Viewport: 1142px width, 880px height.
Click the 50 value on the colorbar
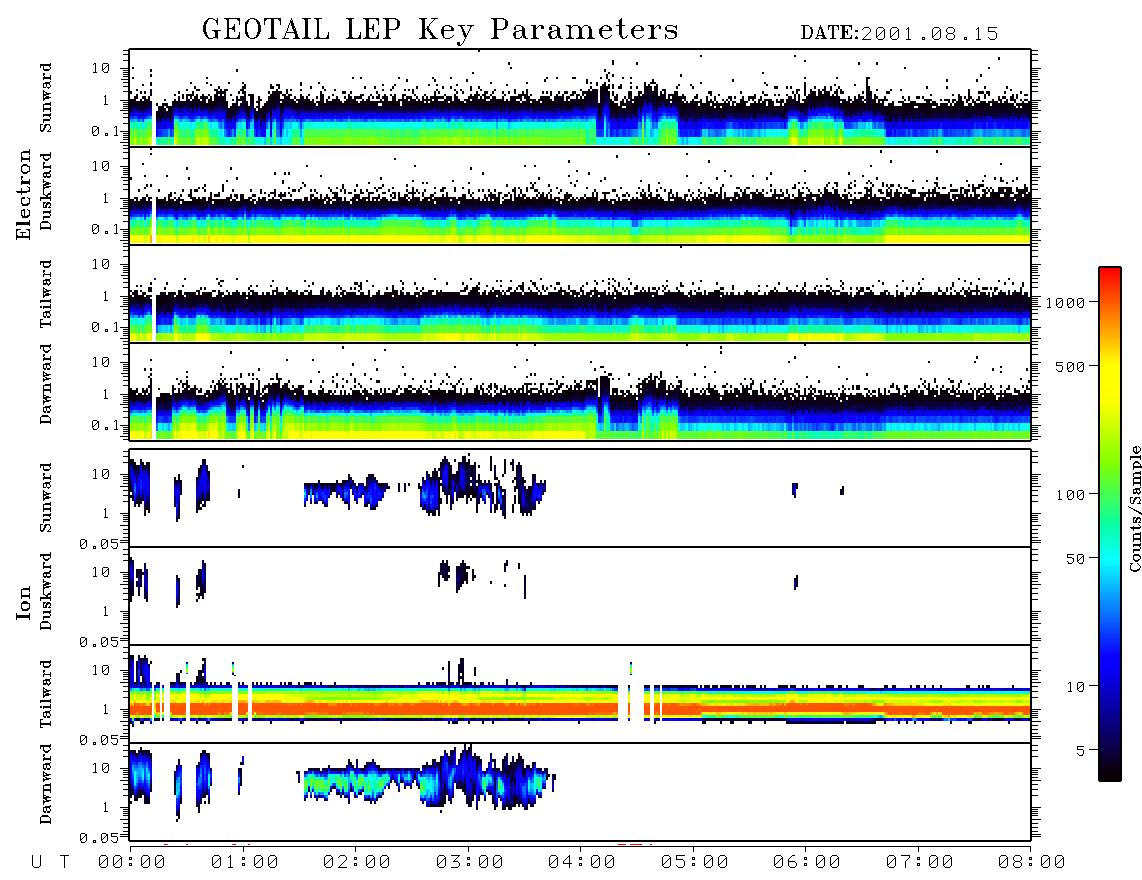(x=1076, y=559)
